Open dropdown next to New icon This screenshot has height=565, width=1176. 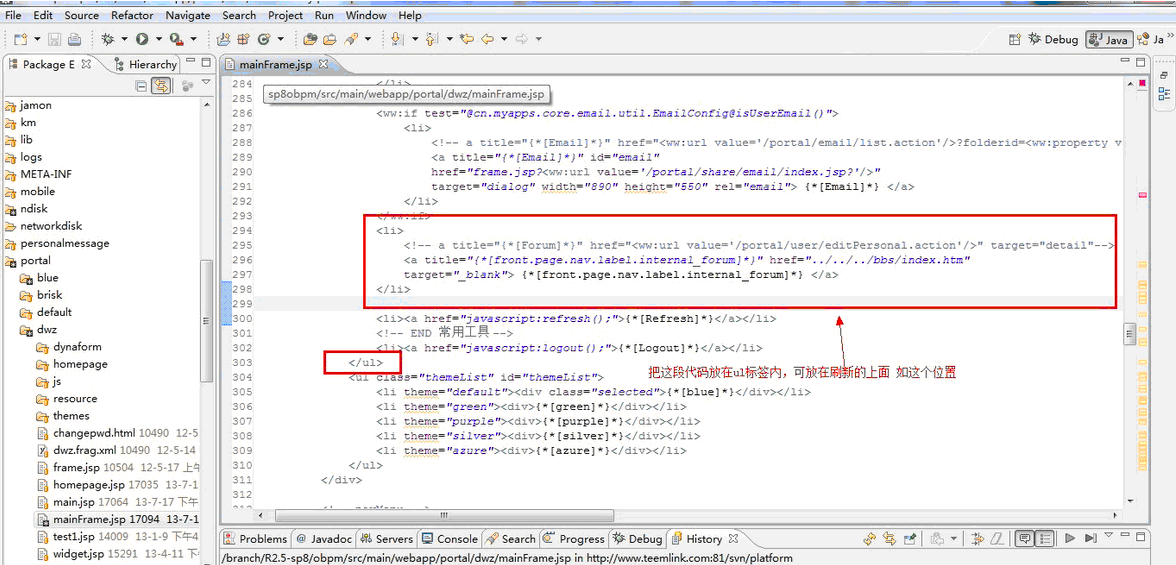pyautogui.click(x=37, y=39)
